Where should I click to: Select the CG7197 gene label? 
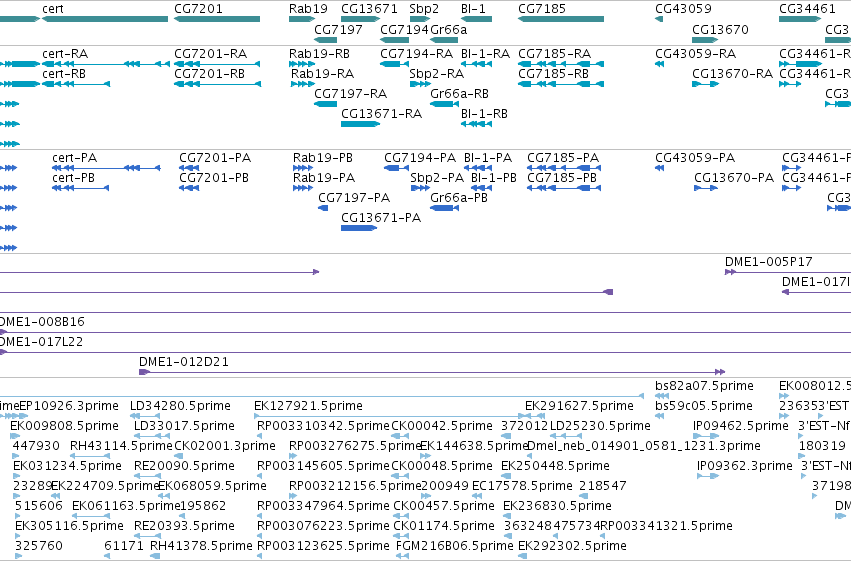coord(338,29)
